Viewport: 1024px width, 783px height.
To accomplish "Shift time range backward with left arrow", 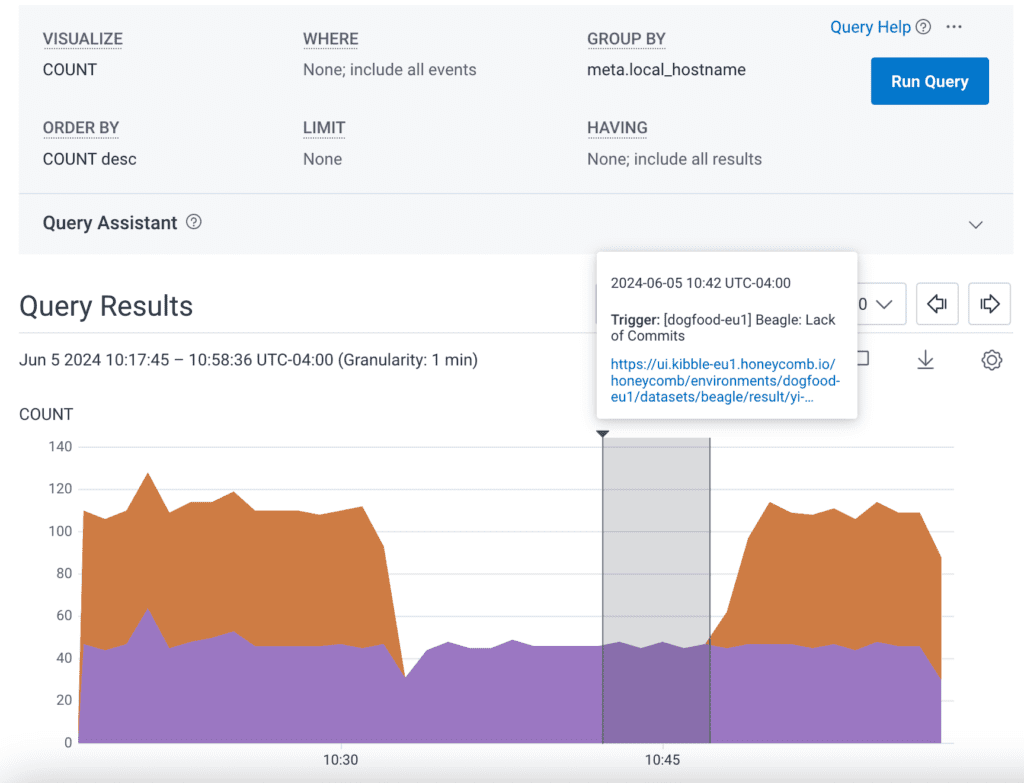I will tap(937, 304).
